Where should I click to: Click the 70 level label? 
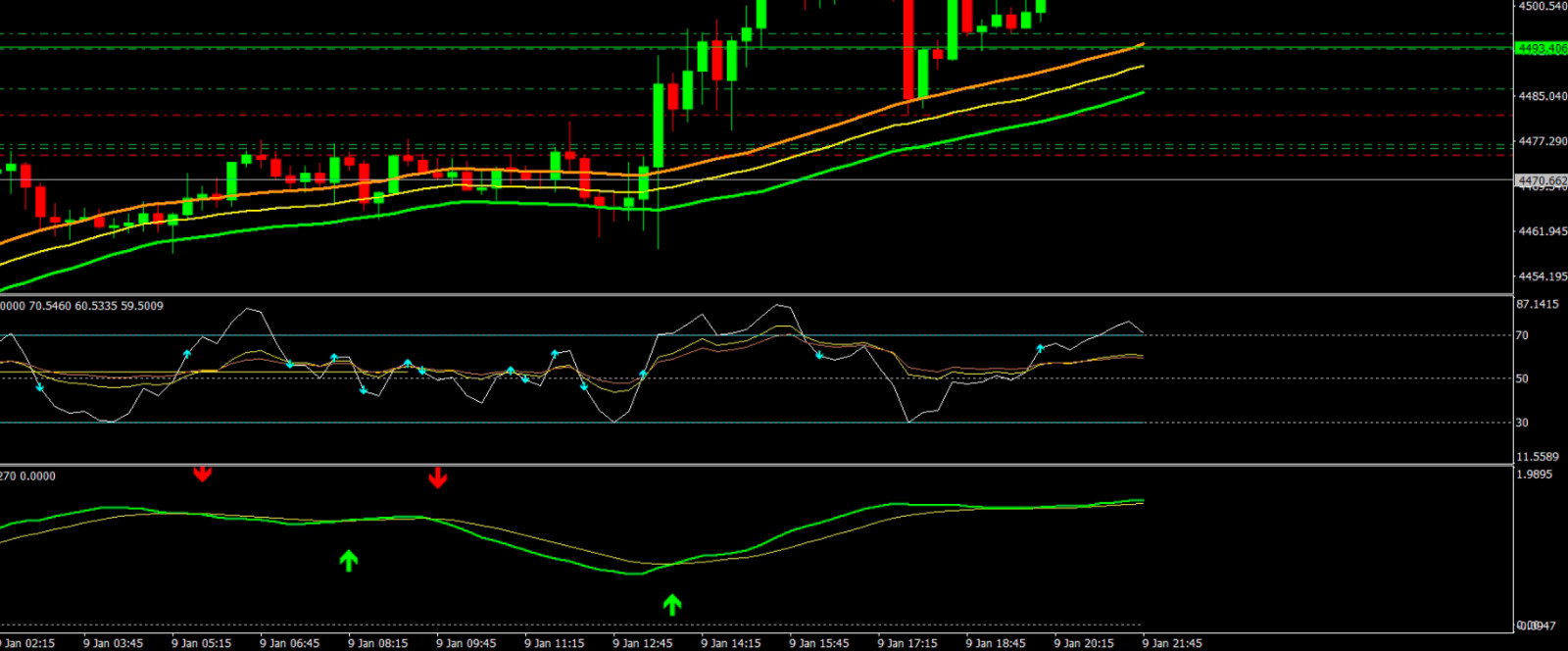1522,335
